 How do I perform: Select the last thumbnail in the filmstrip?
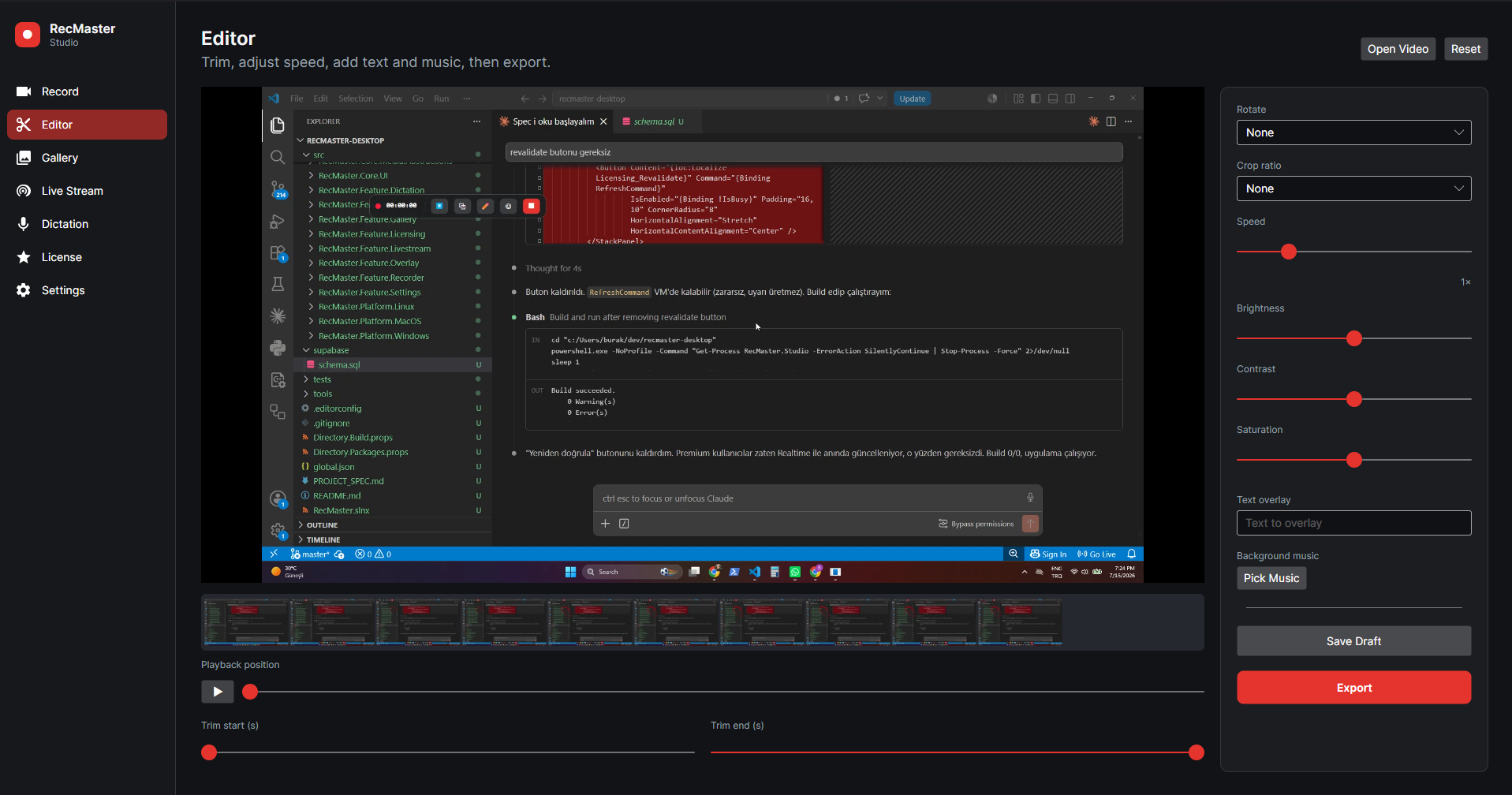click(x=1020, y=622)
